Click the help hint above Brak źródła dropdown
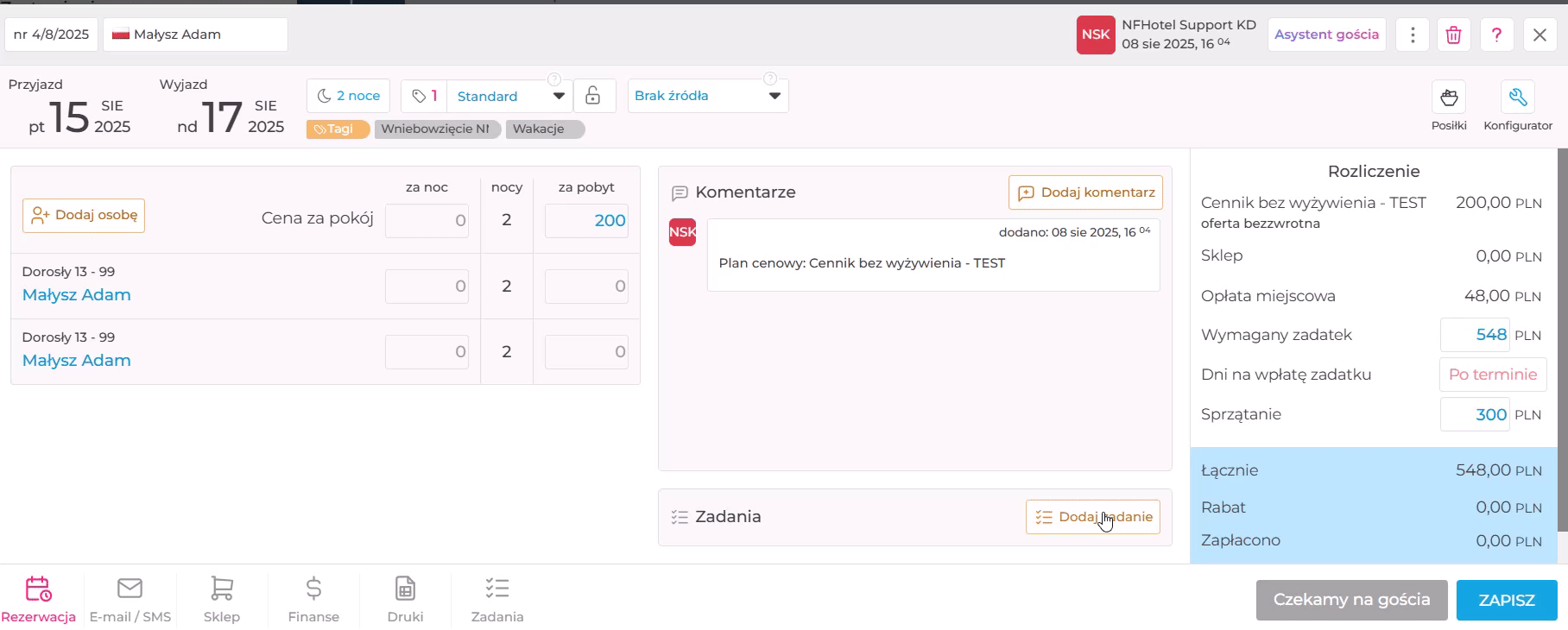The height and width of the screenshot is (630, 1568). click(x=770, y=79)
